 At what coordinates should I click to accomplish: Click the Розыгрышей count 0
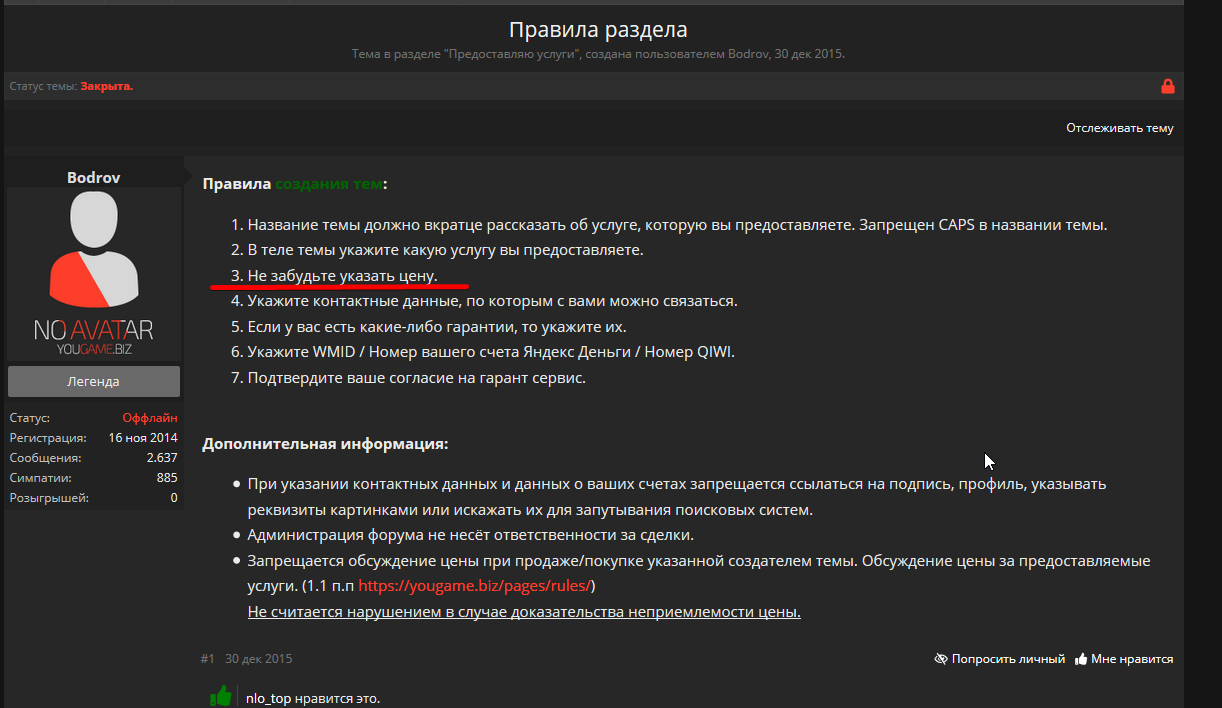coord(174,498)
